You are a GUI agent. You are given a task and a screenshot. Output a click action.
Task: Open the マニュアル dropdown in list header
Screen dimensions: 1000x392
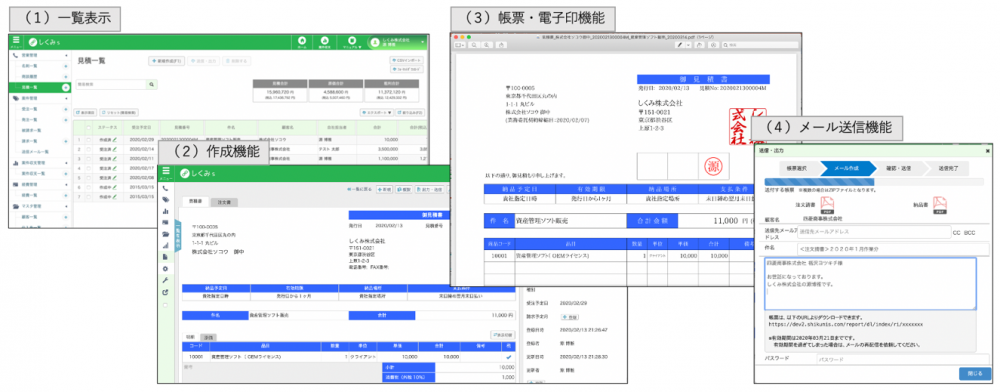pyautogui.click(x=351, y=42)
